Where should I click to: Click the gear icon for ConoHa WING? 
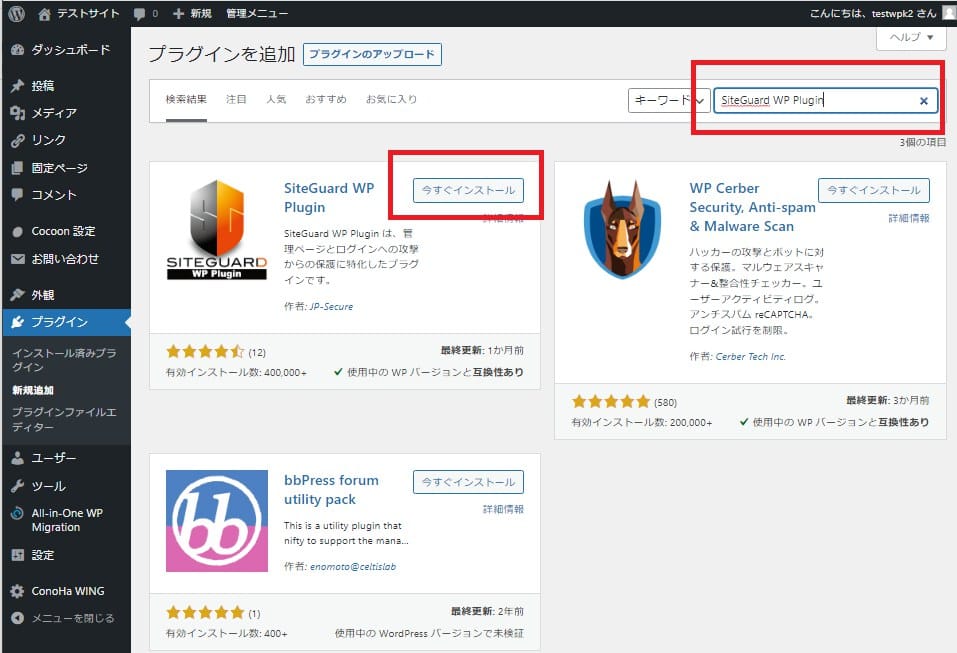pyautogui.click(x=18, y=591)
